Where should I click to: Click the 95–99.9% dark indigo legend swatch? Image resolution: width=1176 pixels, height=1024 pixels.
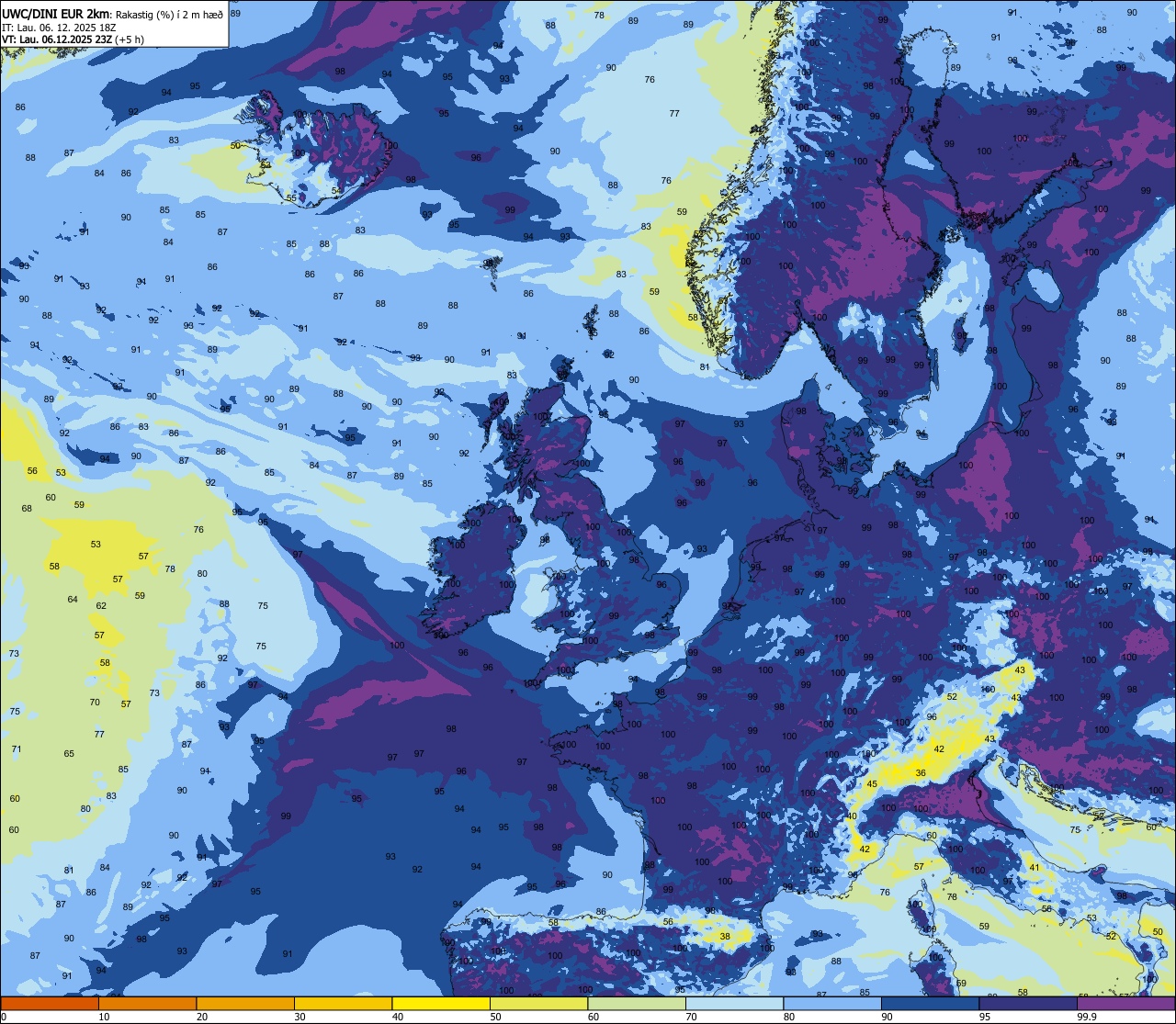coord(1028,1003)
